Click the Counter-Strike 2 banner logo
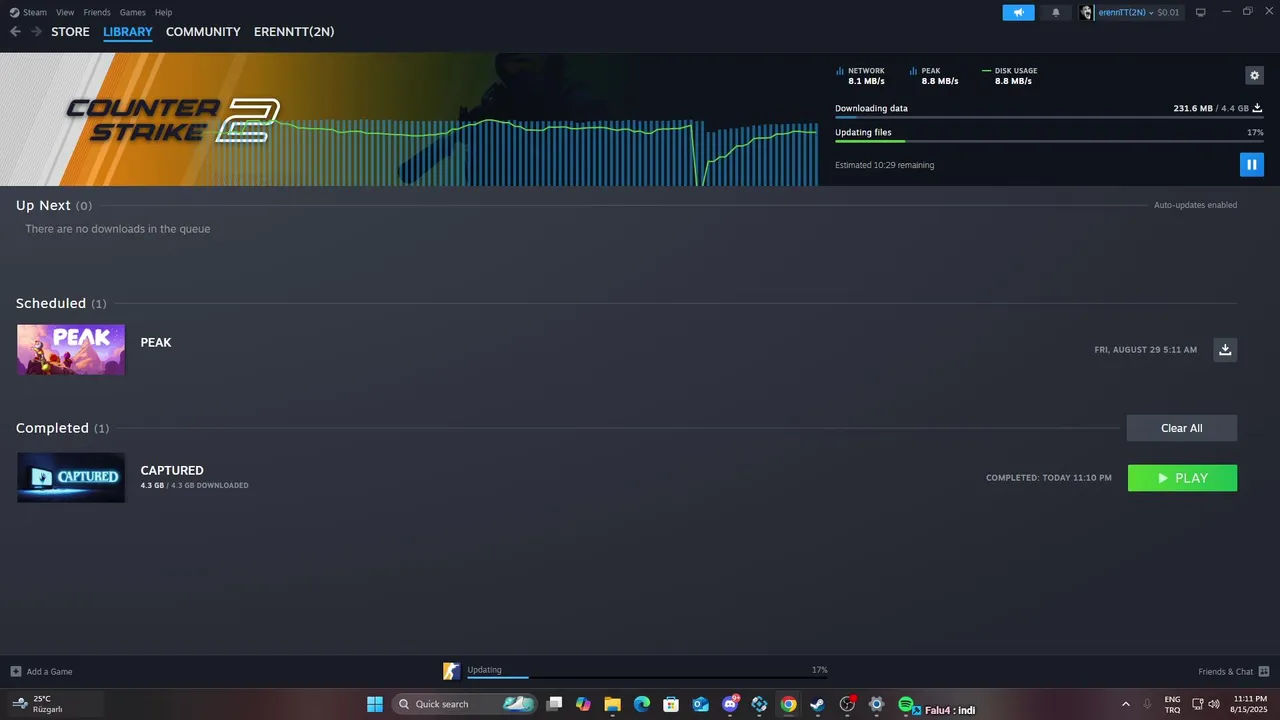 tap(173, 119)
